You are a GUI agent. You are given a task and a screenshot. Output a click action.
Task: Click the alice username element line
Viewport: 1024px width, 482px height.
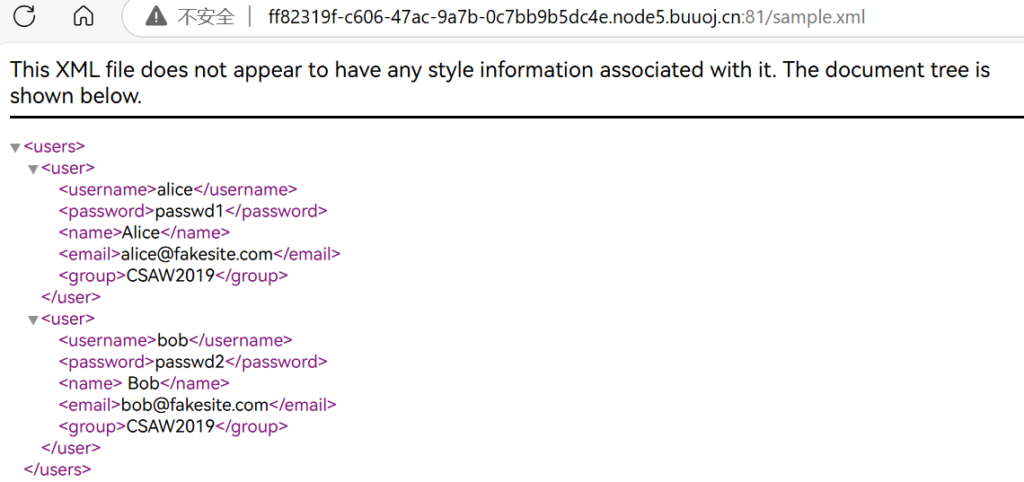point(177,190)
